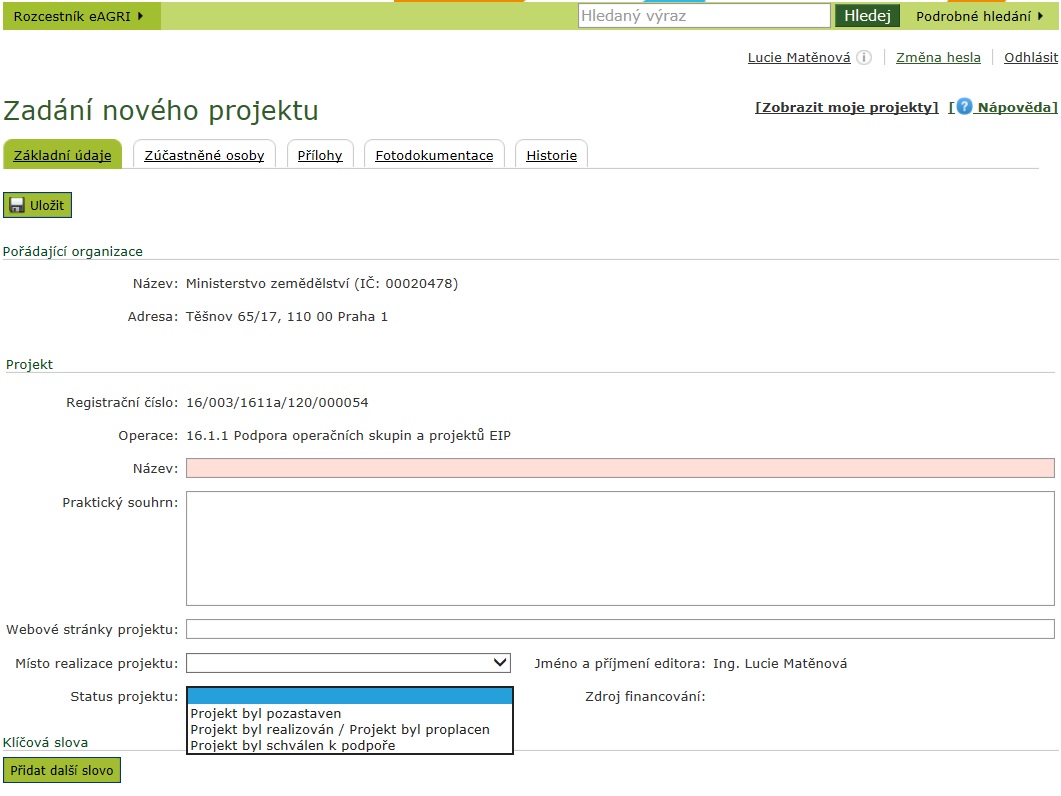
Task: Open the Místo realizace projektu dropdown
Action: (x=349, y=663)
